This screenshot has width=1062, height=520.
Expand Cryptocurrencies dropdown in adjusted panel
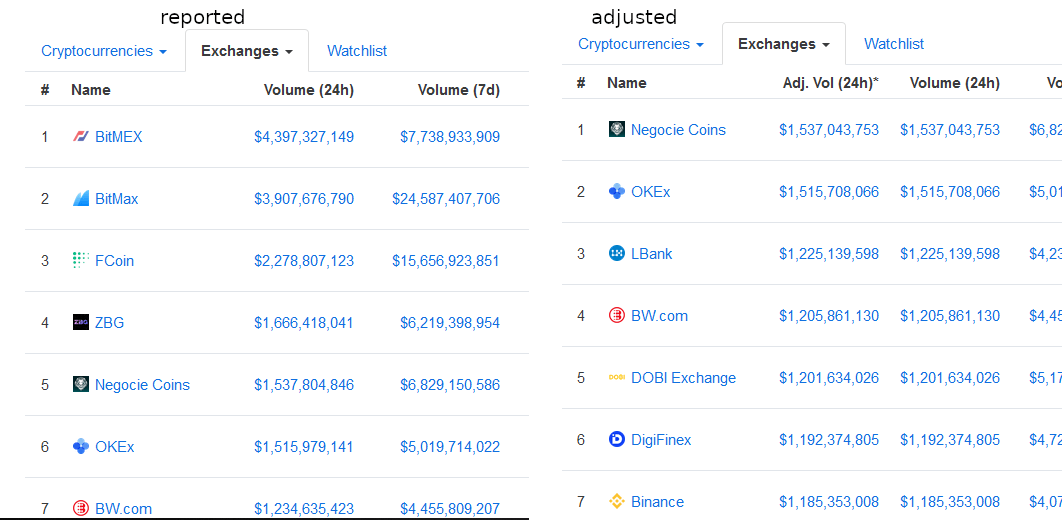pyautogui.click(x=641, y=44)
